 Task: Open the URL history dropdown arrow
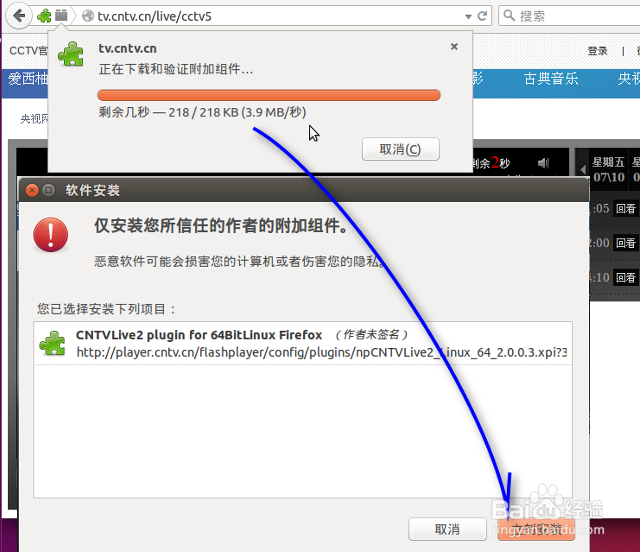[x=468, y=17]
